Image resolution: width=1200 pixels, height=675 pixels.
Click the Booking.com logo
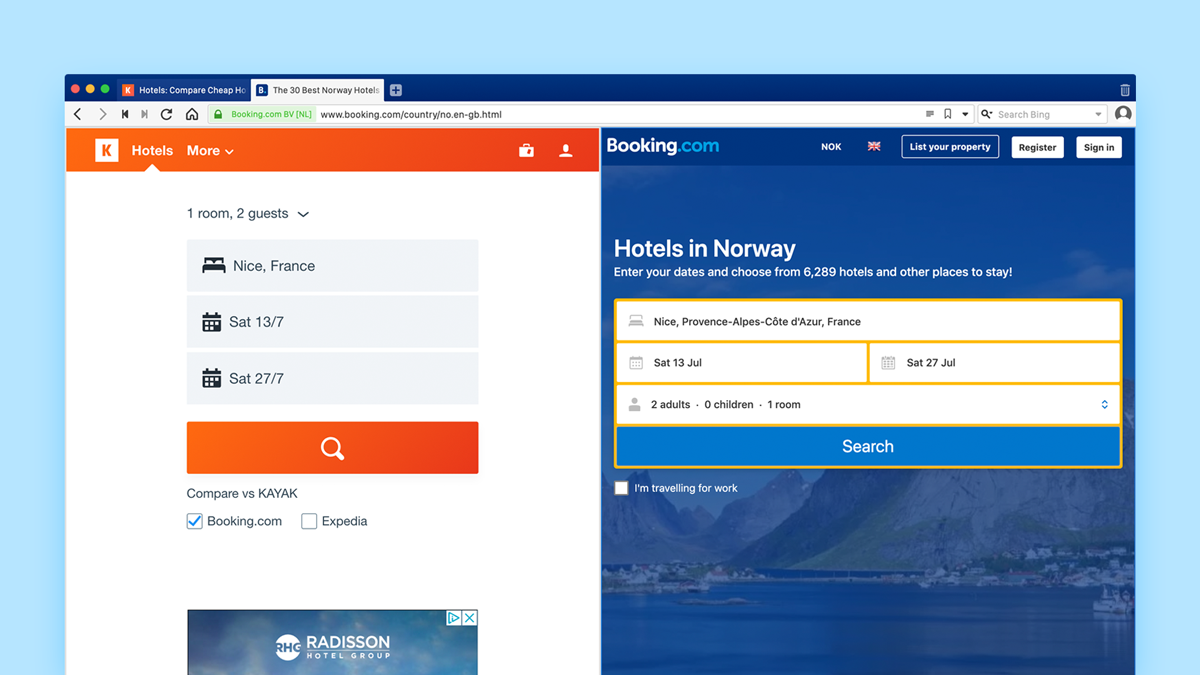coord(662,146)
